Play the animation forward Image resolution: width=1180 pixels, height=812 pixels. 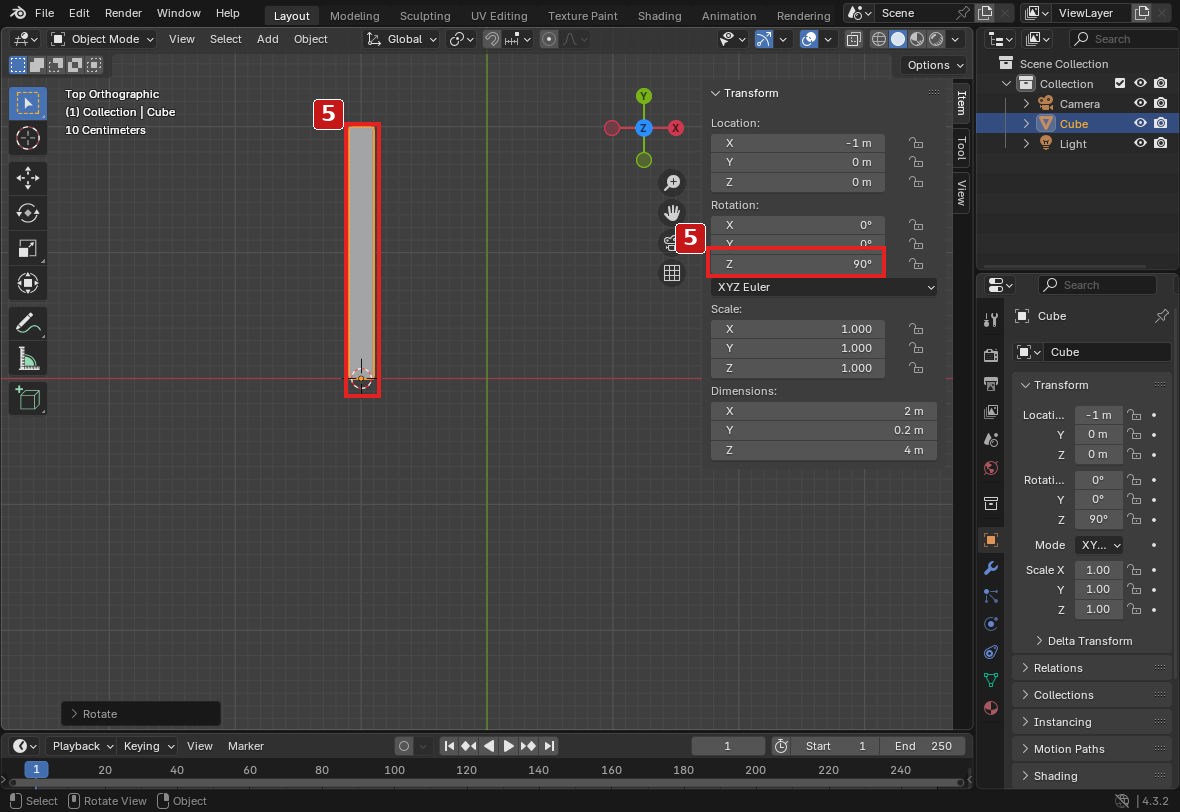point(509,746)
